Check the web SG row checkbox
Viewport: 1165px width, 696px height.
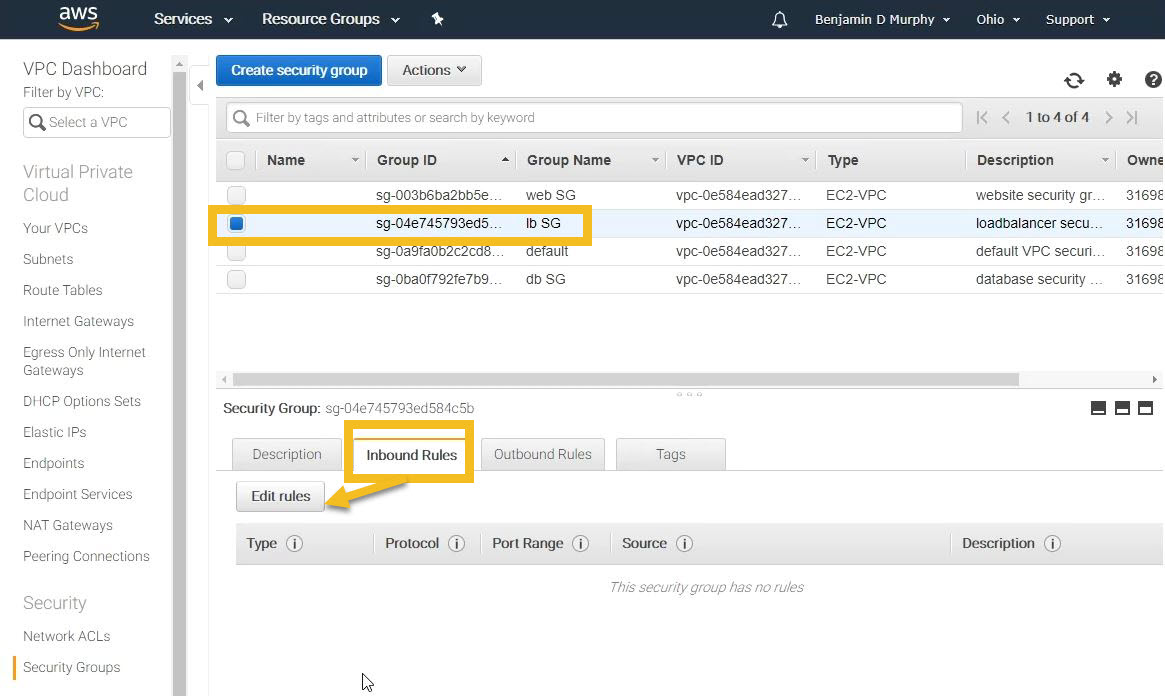pyautogui.click(x=236, y=195)
